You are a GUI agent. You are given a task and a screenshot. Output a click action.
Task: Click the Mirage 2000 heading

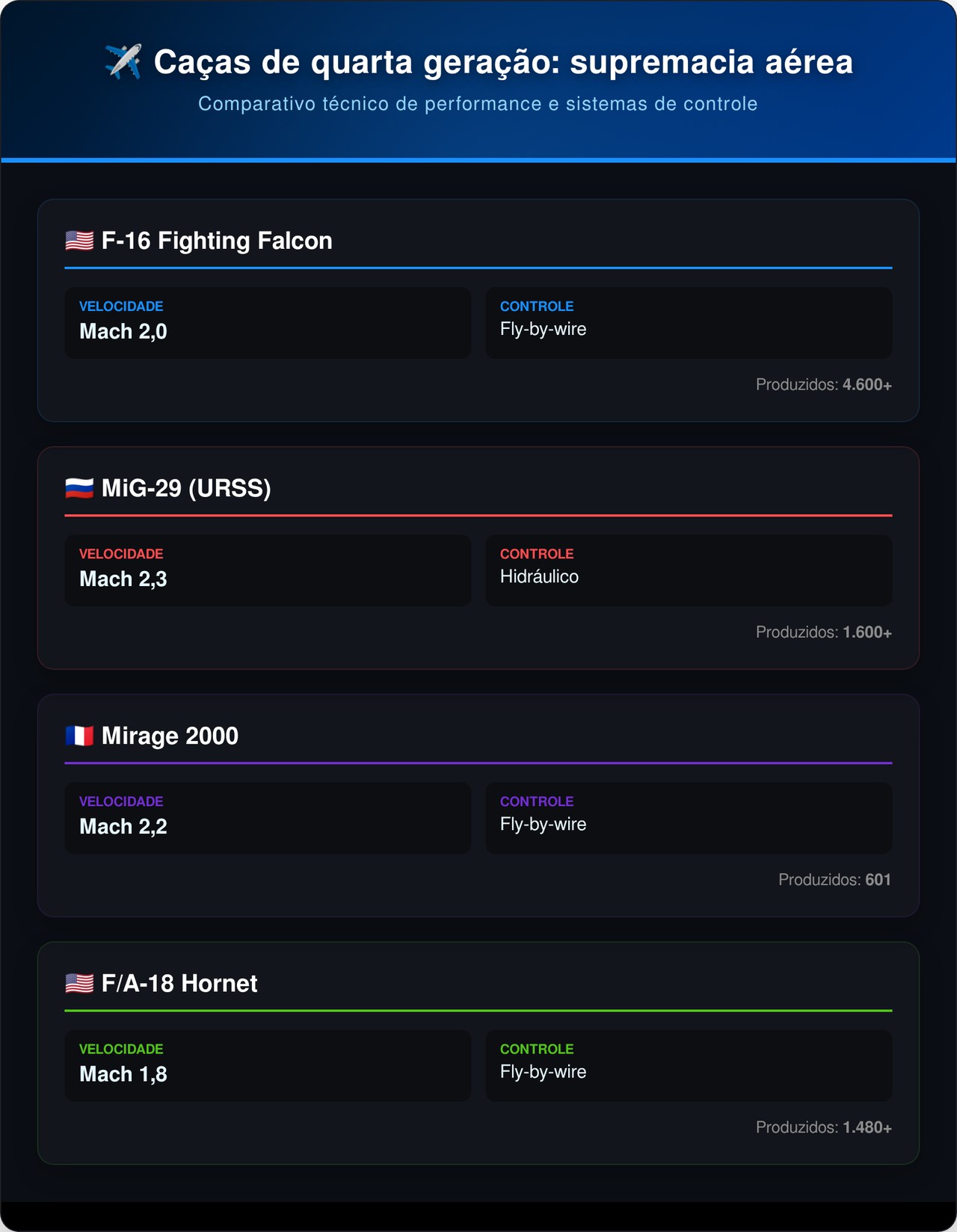pos(170,736)
